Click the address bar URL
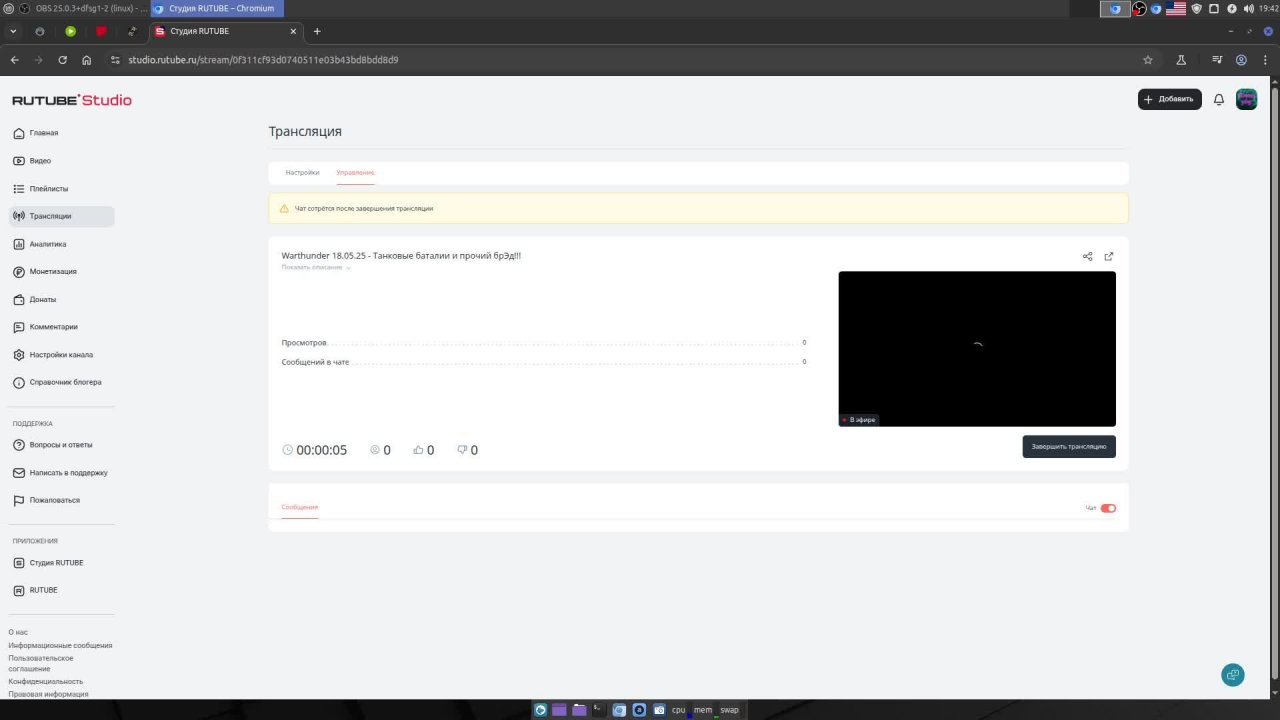The height and width of the screenshot is (720, 1280). click(x=263, y=60)
